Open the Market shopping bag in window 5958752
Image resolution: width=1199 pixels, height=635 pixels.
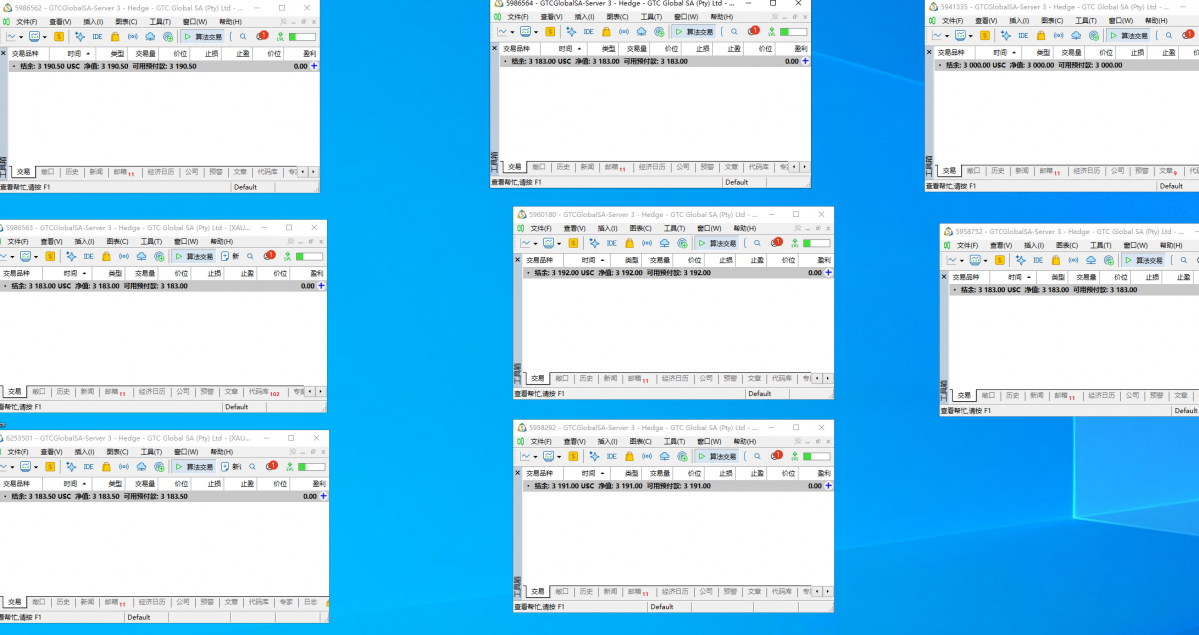coord(1056,261)
